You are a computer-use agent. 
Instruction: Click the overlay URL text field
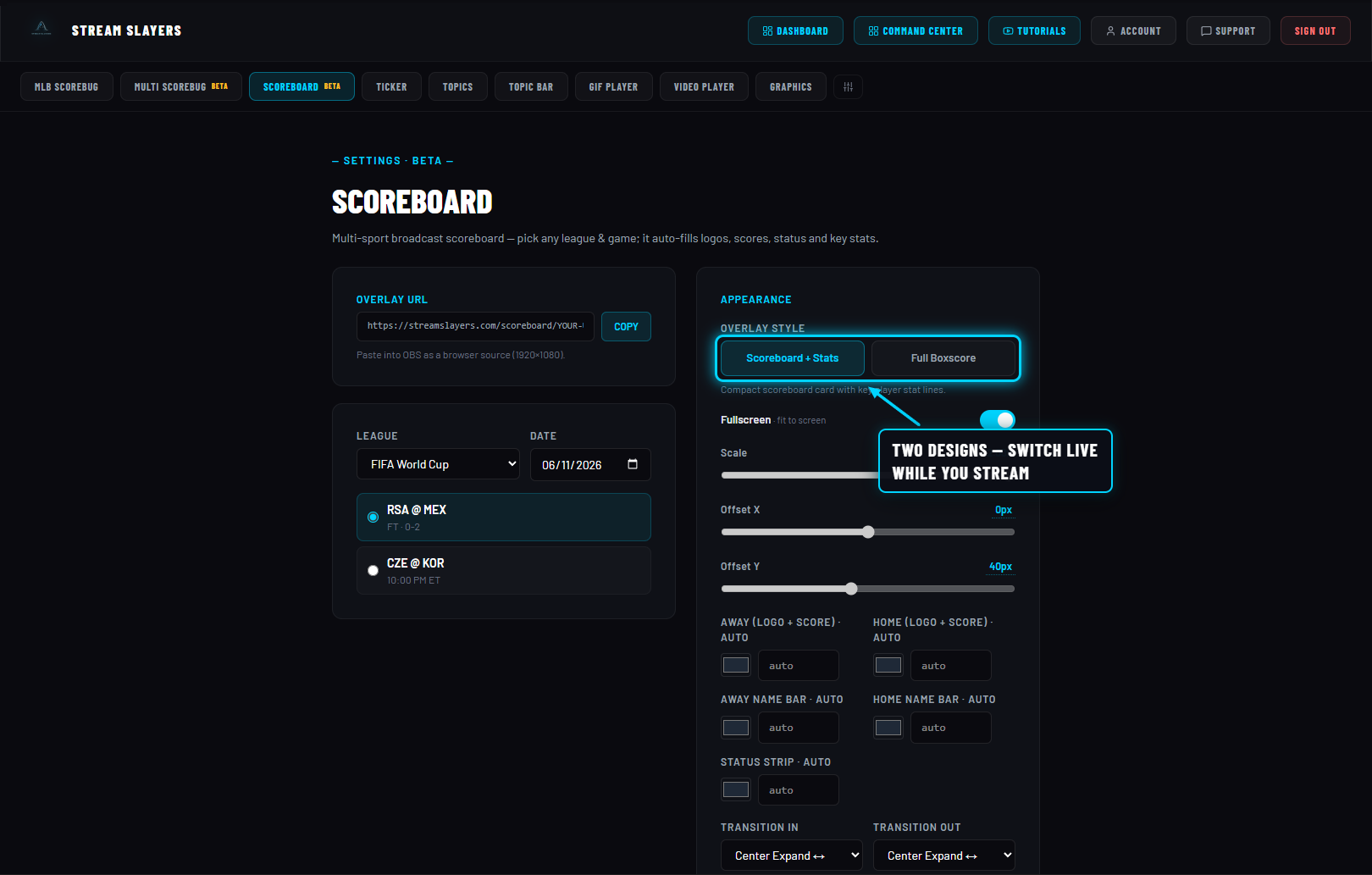point(475,326)
